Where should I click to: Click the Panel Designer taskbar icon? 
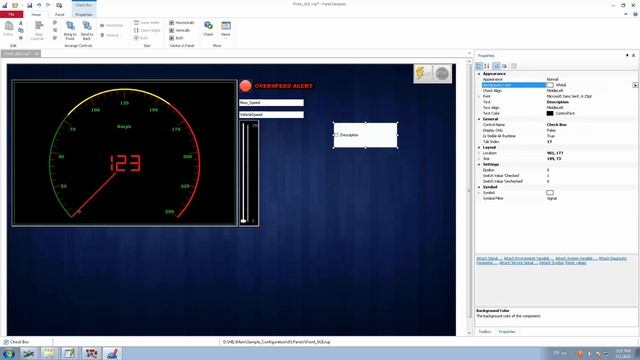tap(112, 353)
